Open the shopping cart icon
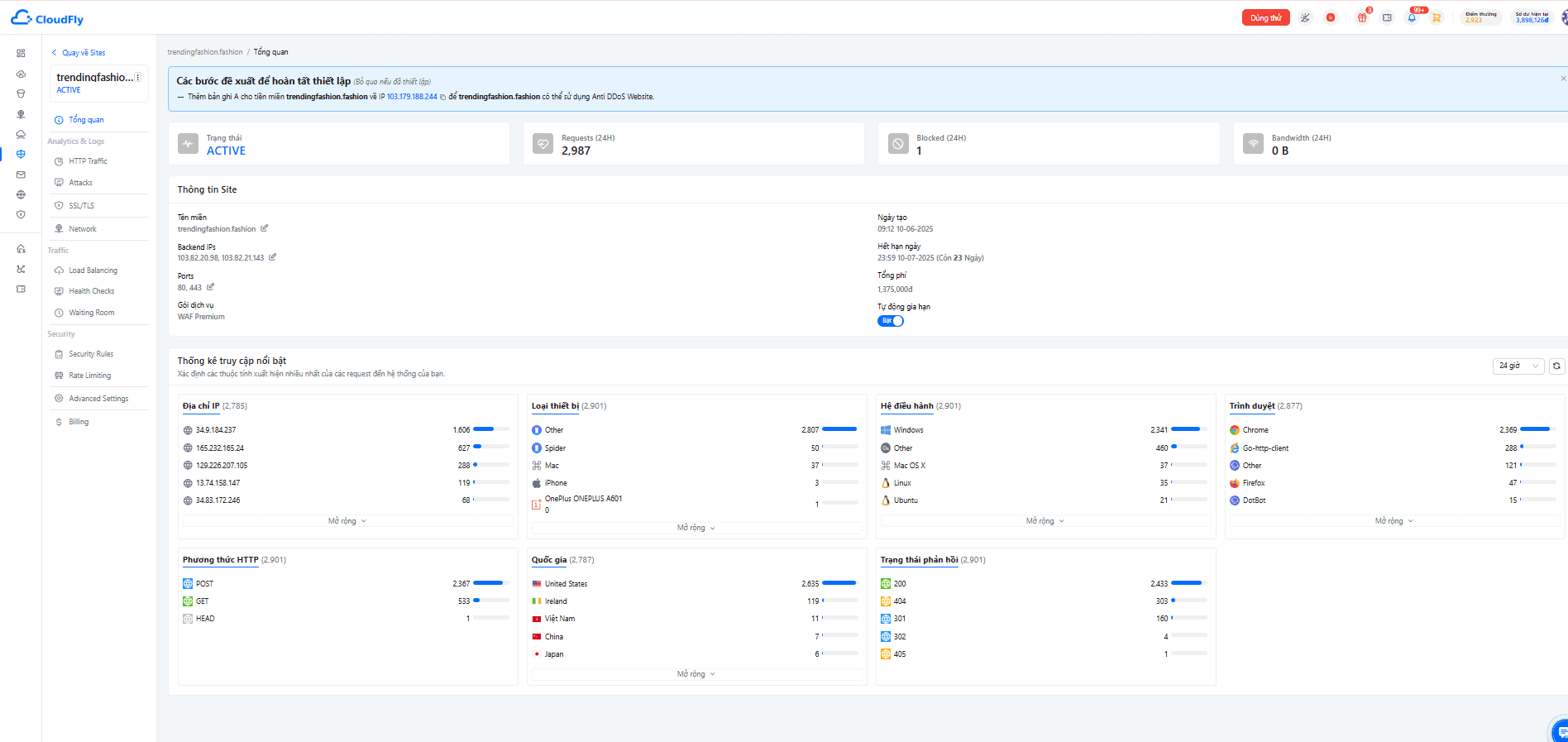 1437,17
